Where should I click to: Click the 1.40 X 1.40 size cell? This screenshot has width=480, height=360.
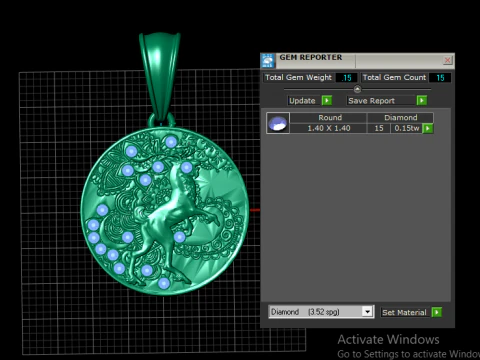click(329, 128)
